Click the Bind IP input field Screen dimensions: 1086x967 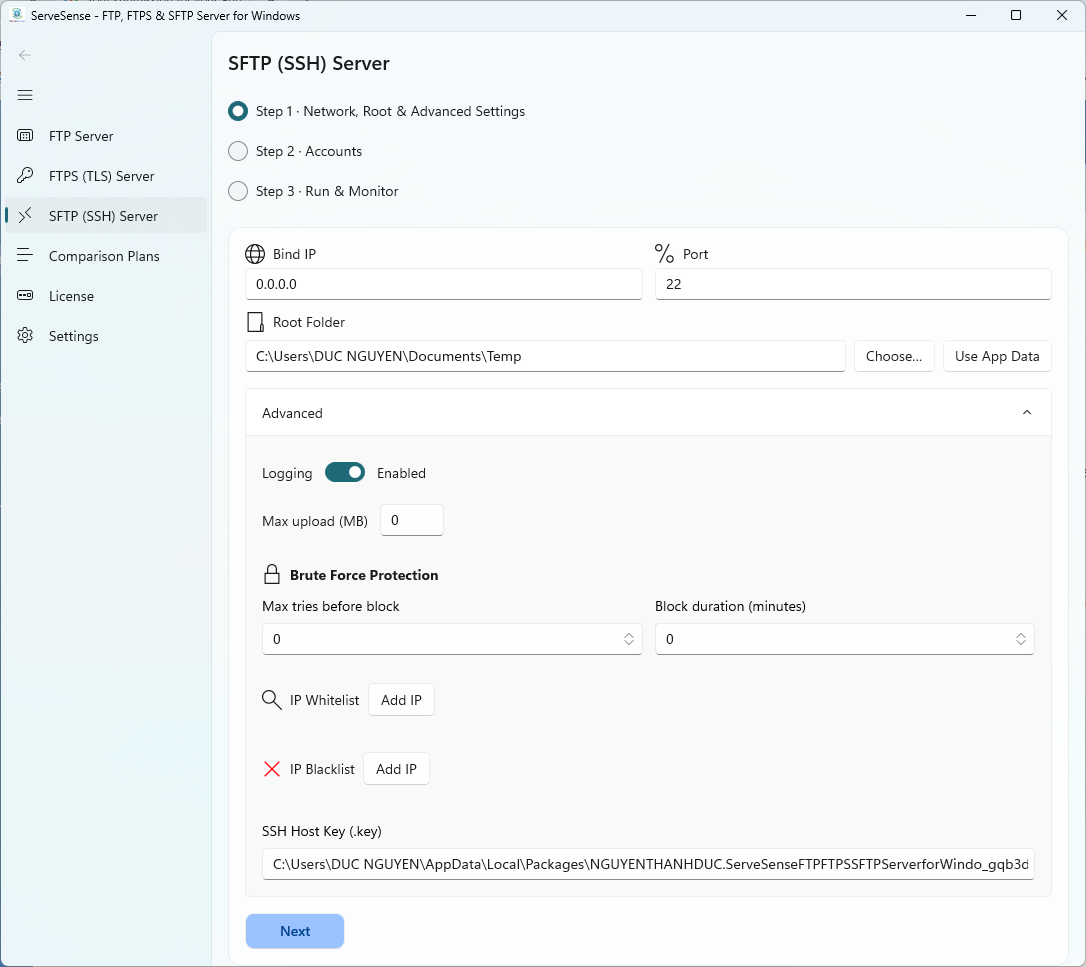pyautogui.click(x=444, y=284)
